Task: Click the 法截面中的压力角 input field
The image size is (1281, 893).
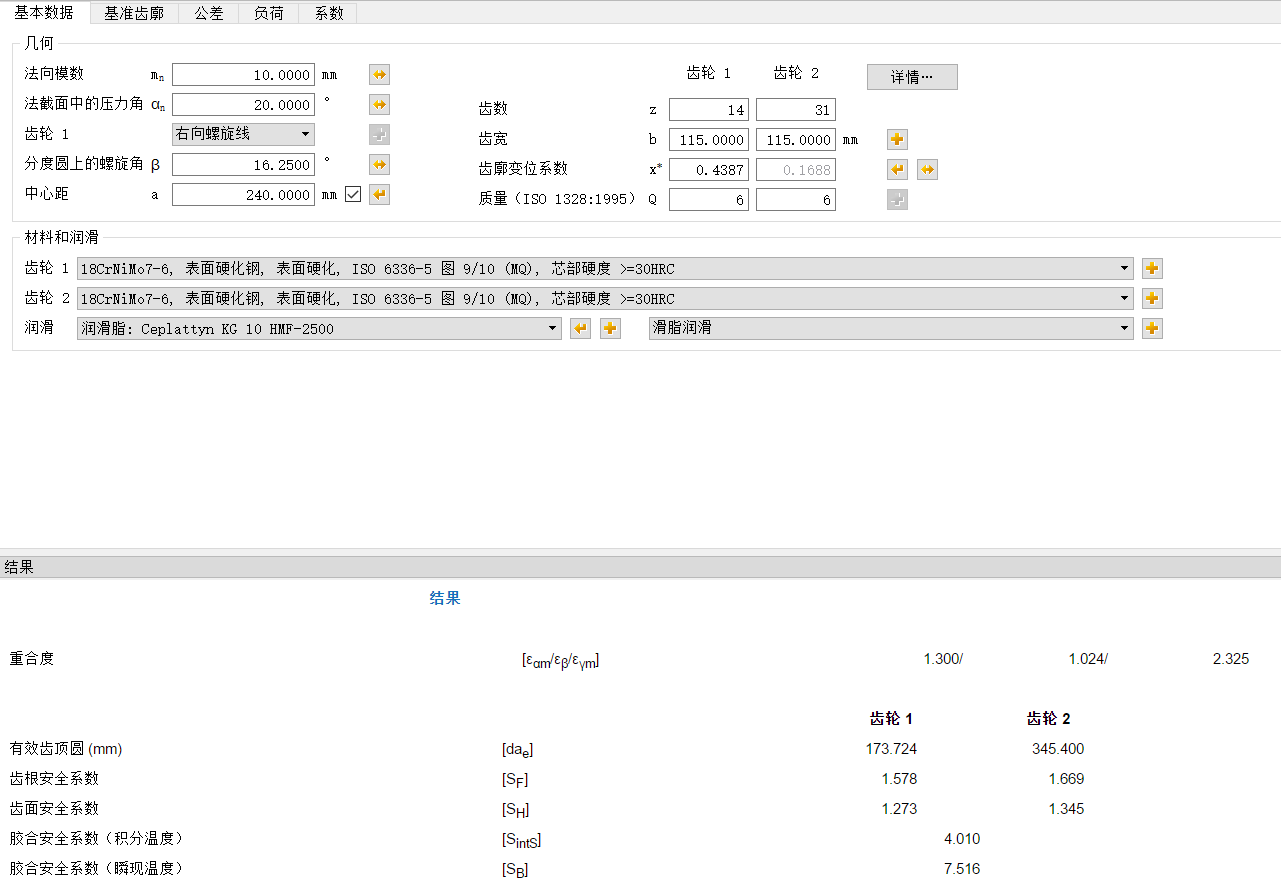Action: (243, 105)
